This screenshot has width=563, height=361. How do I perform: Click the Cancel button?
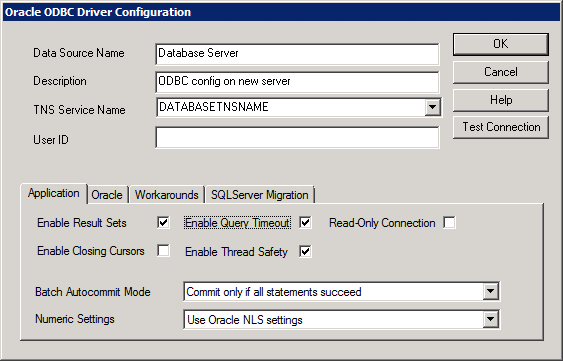[x=501, y=72]
